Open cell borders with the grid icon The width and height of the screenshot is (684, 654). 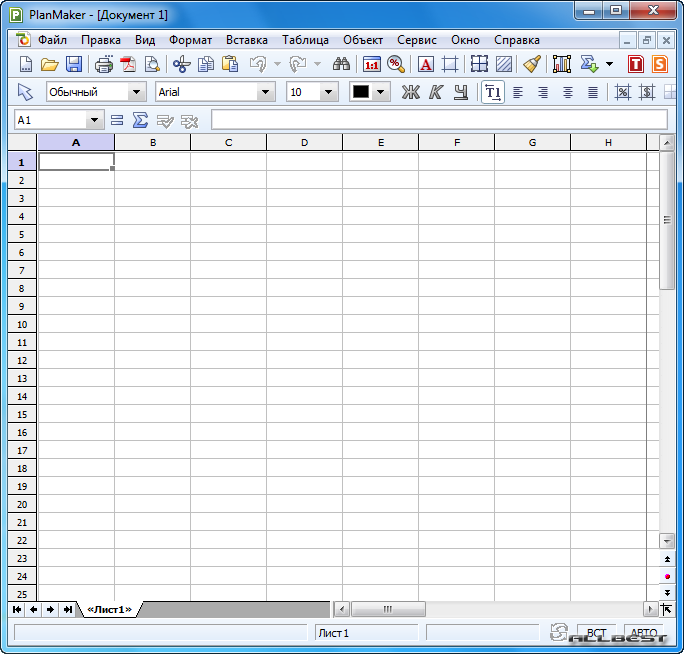coord(479,65)
